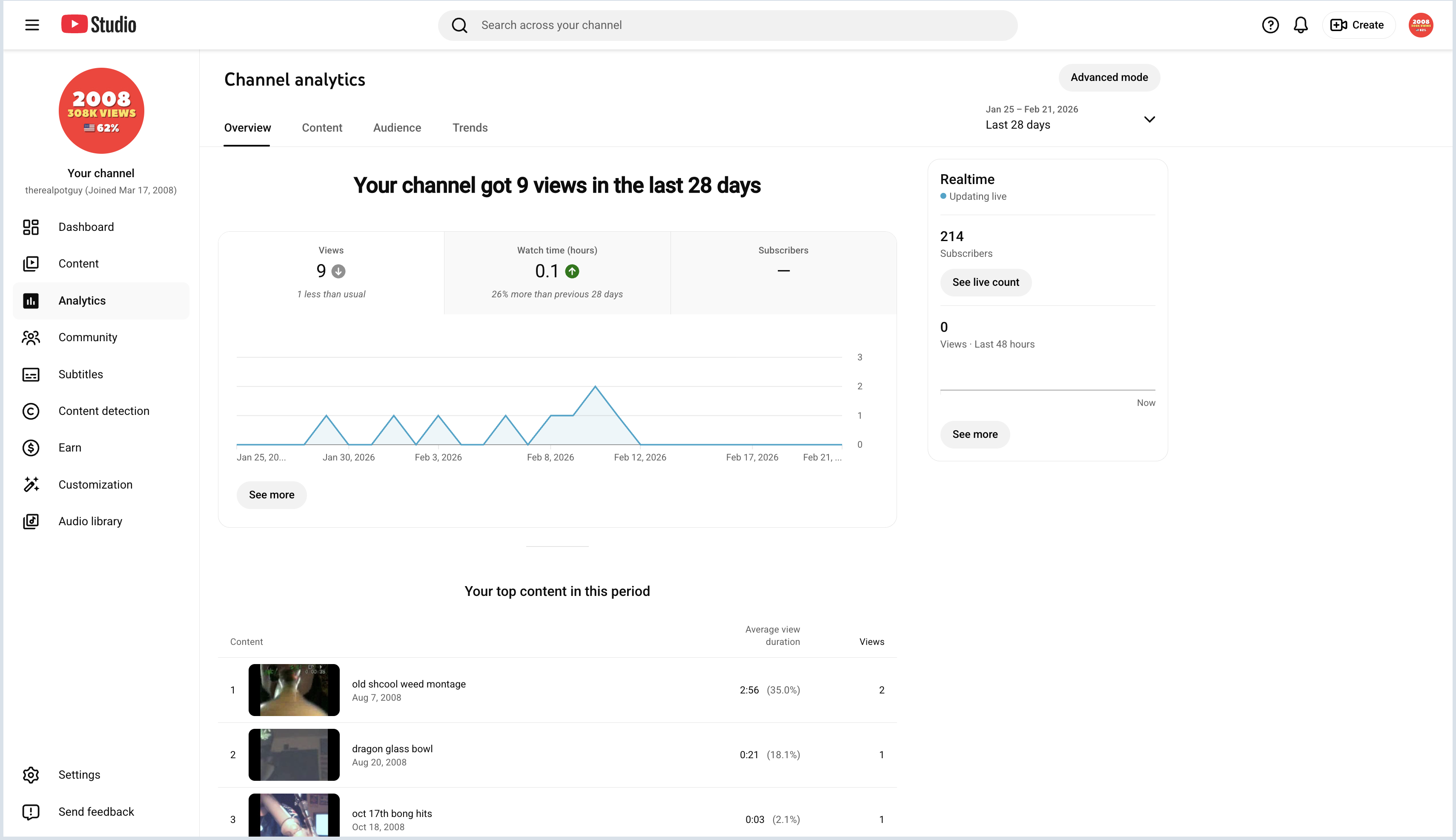Click the date range chevron arrow

(1149, 119)
